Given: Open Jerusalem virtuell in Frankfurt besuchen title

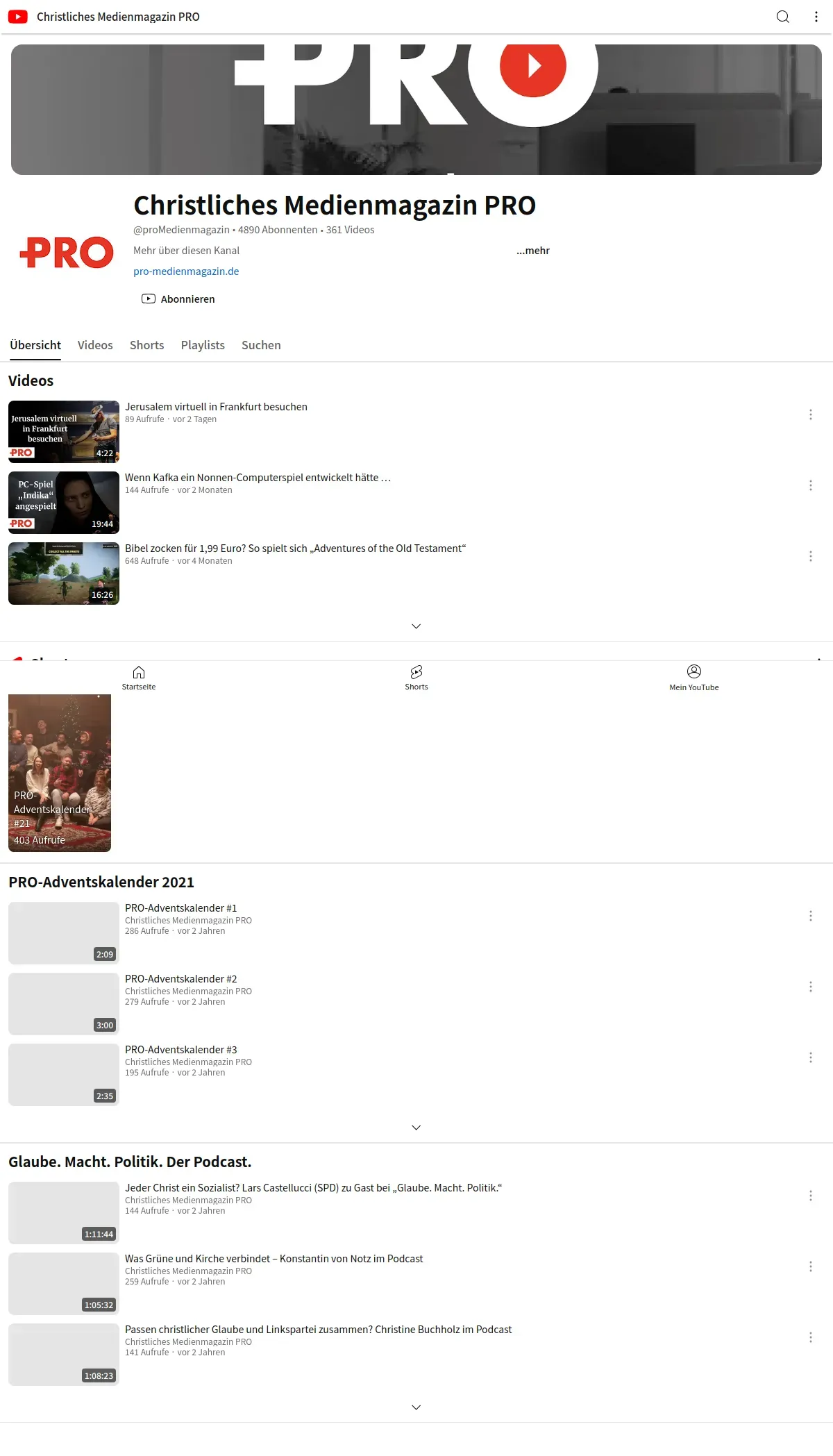Looking at the screenshot, I should click(x=216, y=407).
